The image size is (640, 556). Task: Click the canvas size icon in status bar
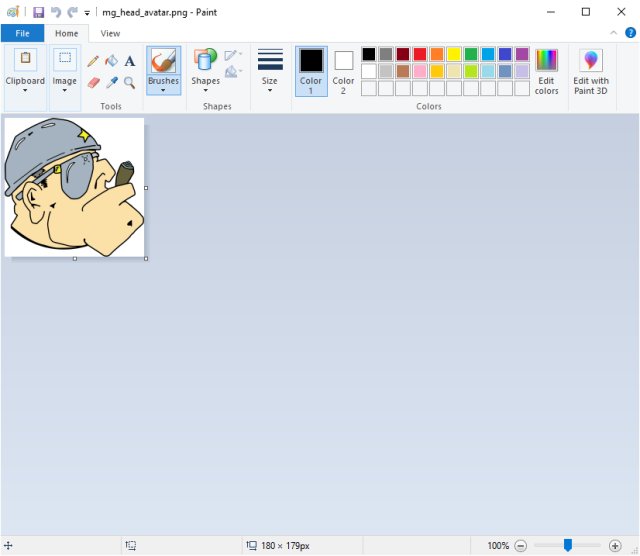(251, 545)
